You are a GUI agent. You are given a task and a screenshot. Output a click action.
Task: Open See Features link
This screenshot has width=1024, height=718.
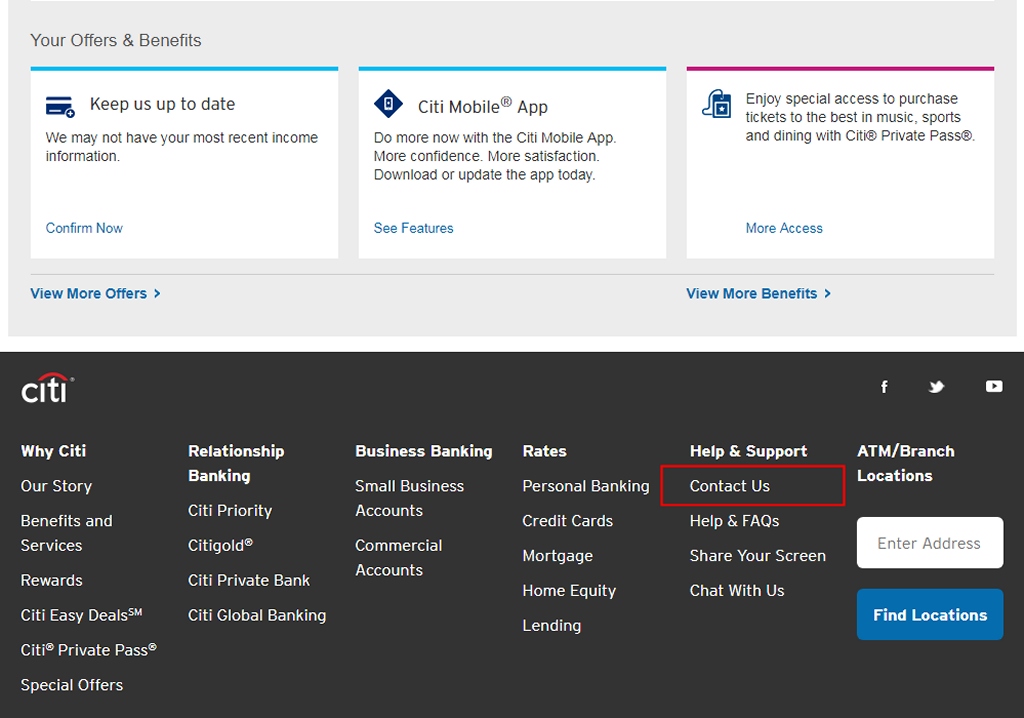[x=413, y=228]
